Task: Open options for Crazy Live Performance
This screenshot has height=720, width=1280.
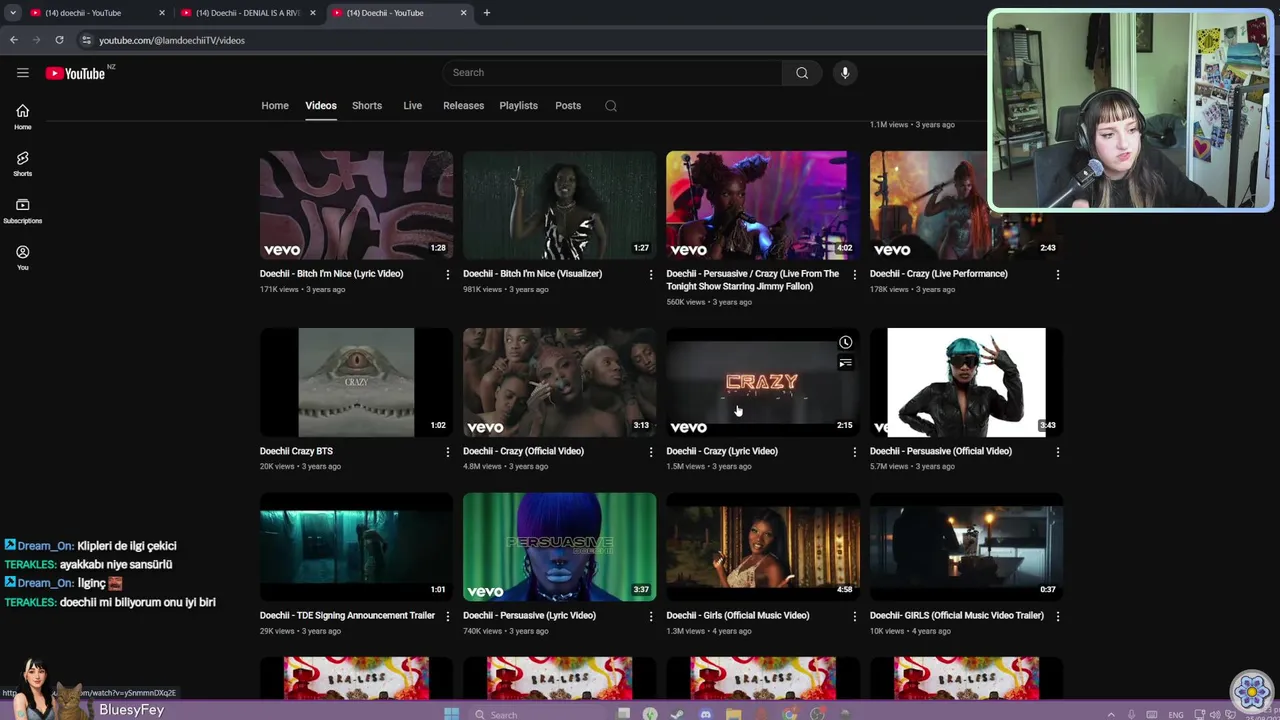Action: tap(1057, 274)
